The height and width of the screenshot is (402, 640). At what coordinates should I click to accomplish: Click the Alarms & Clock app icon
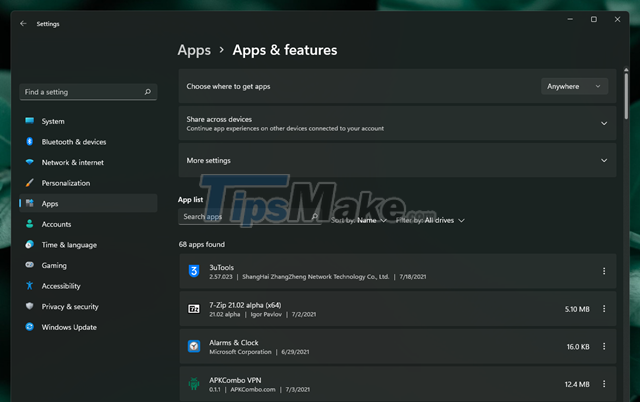[x=194, y=346]
